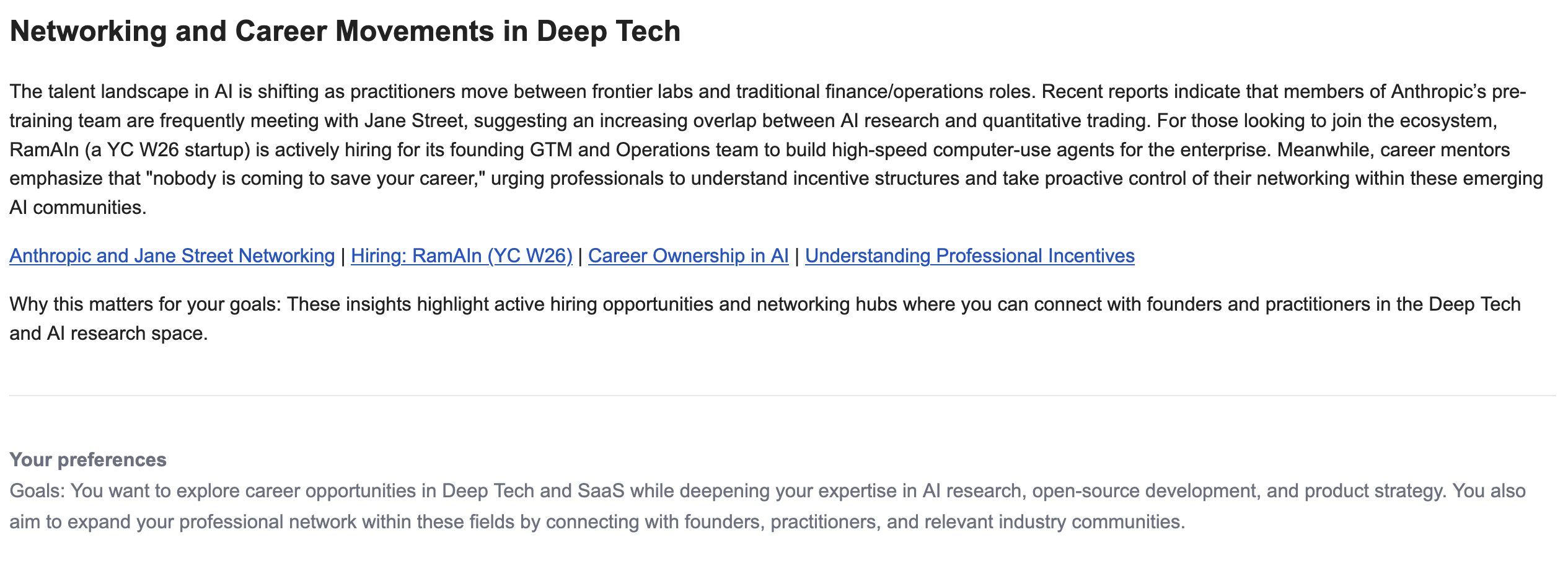
Task: Open the Anthropic and Jane Street Networking link
Action: [172, 255]
